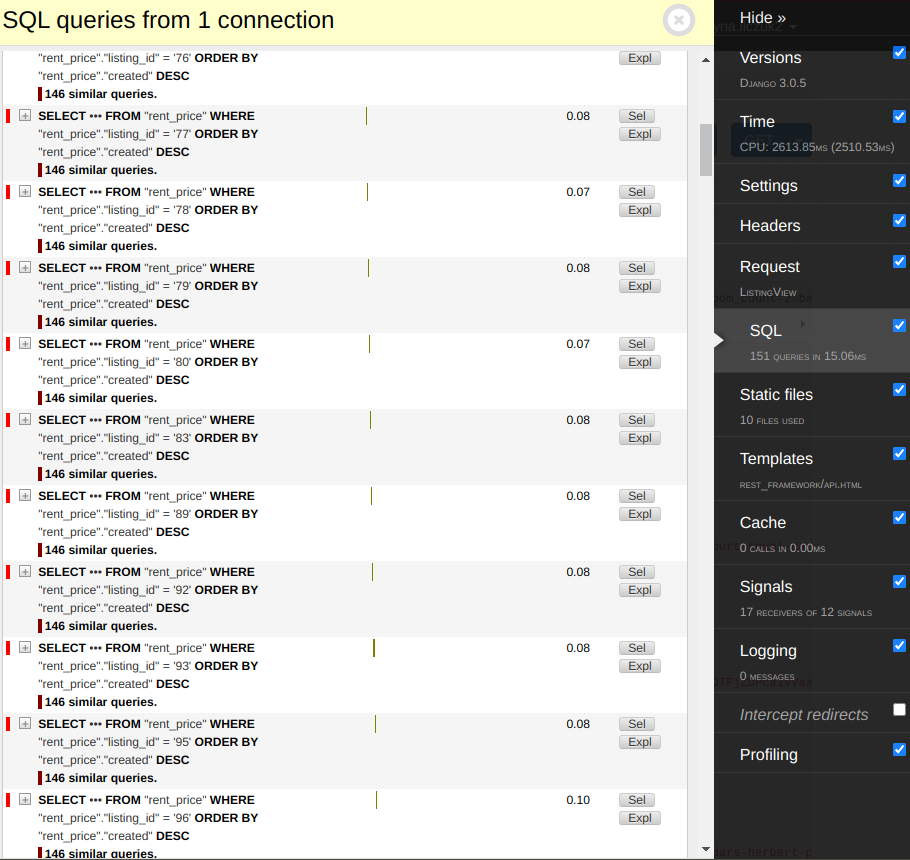Disable the Versions panel checkbox

[899, 53]
